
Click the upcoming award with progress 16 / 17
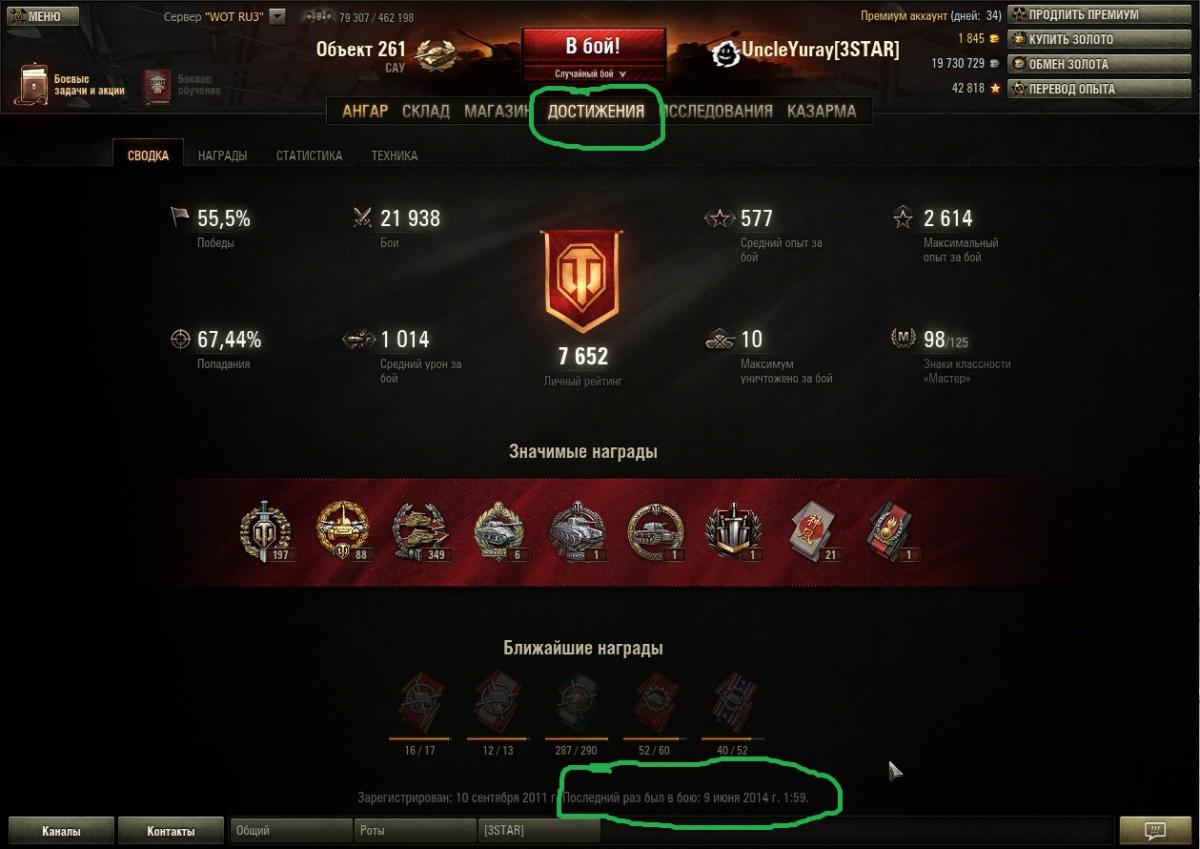coord(419,701)
